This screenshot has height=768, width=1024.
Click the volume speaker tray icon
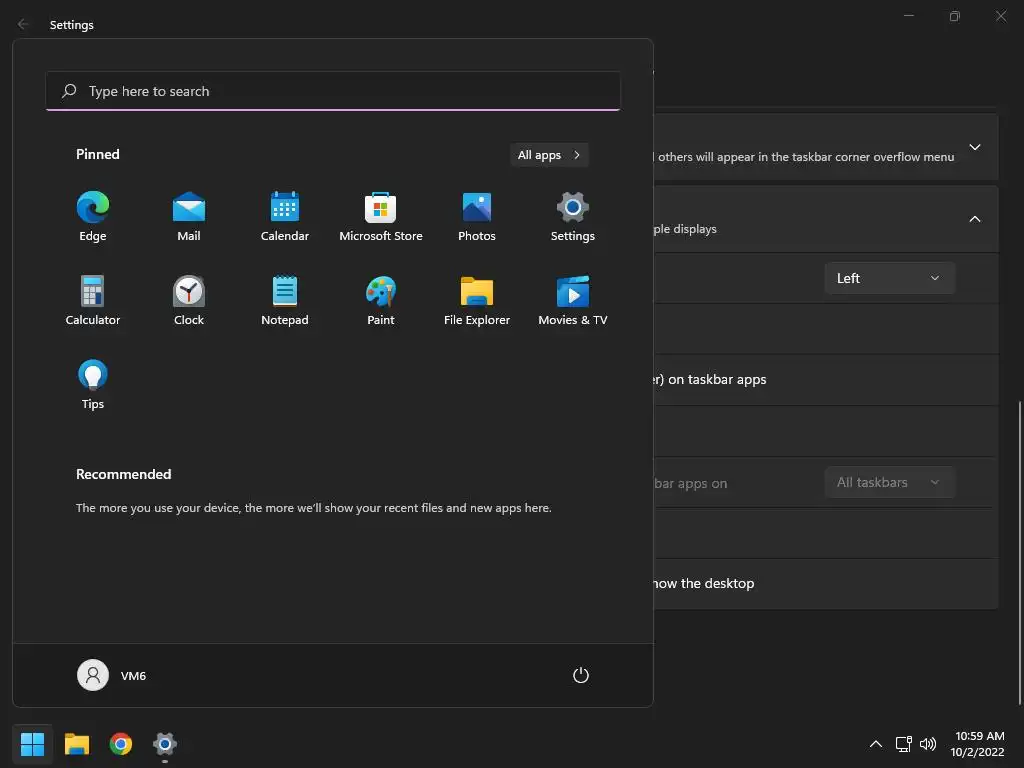[x=927, y=744]
